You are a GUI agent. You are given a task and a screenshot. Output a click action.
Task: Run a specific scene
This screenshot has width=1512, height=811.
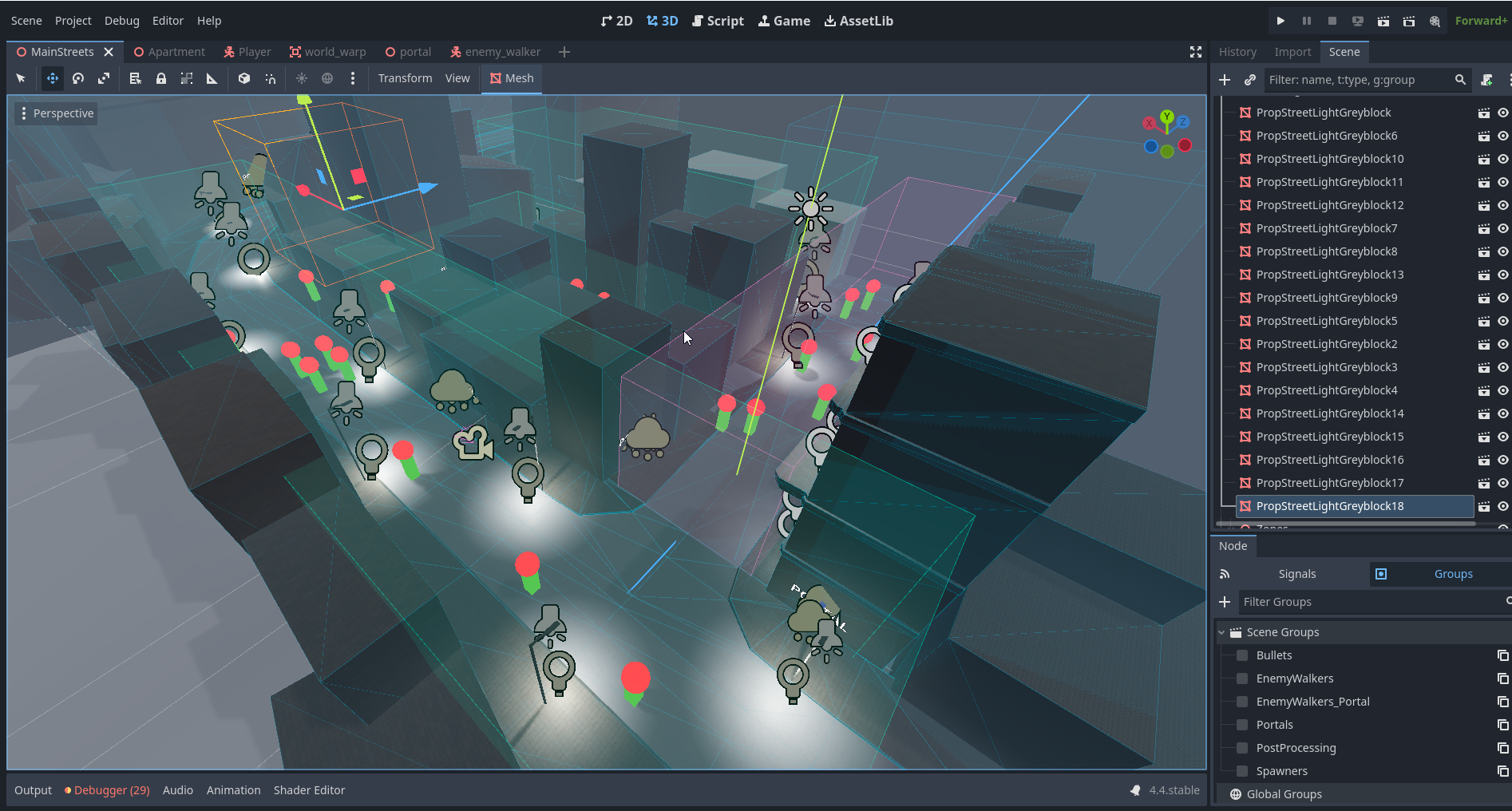pyautogui.click(x=1409, y=21)
